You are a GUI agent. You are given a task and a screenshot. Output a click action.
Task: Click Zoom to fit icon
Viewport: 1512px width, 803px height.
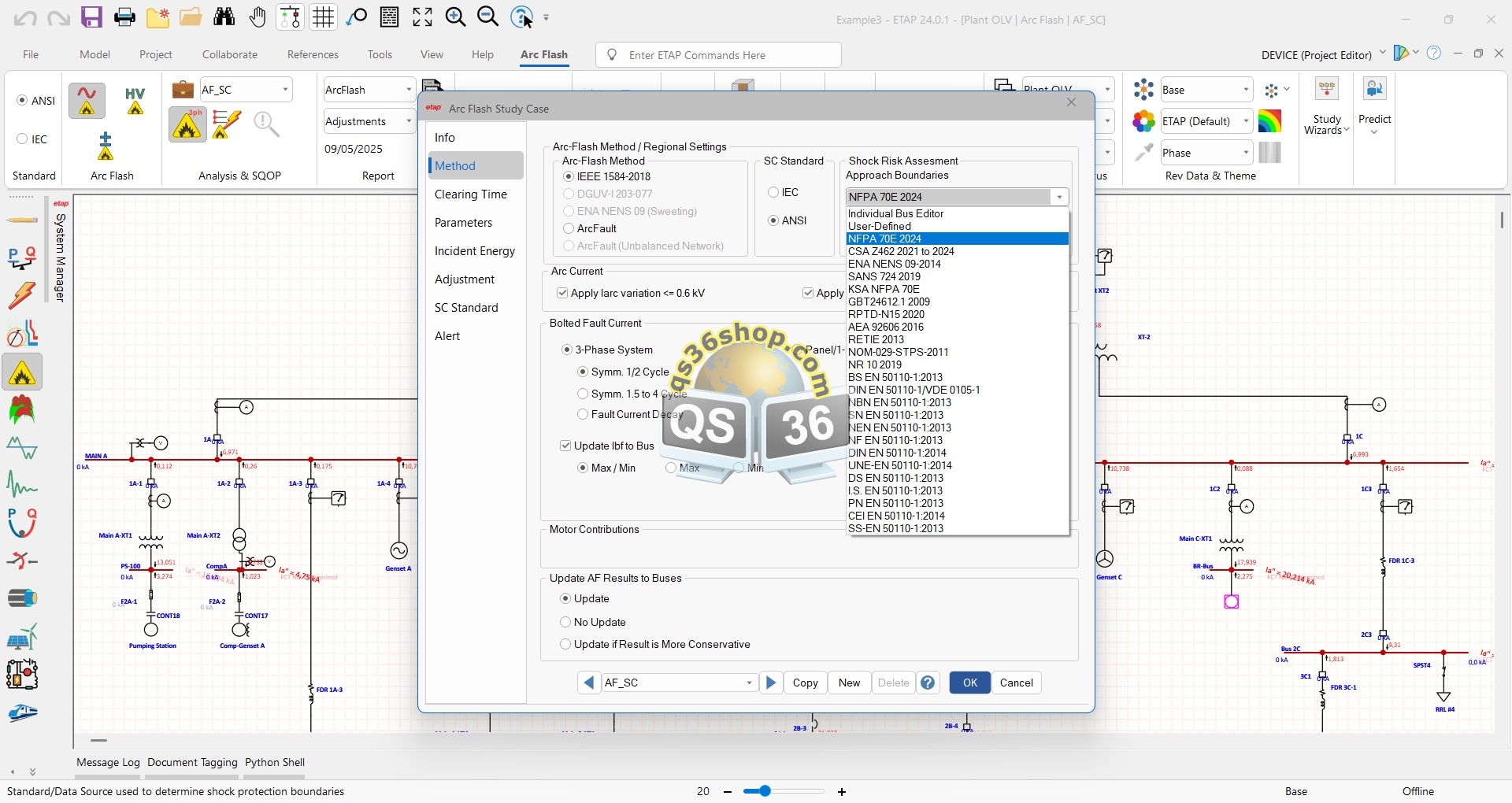[x=422, y=17]
